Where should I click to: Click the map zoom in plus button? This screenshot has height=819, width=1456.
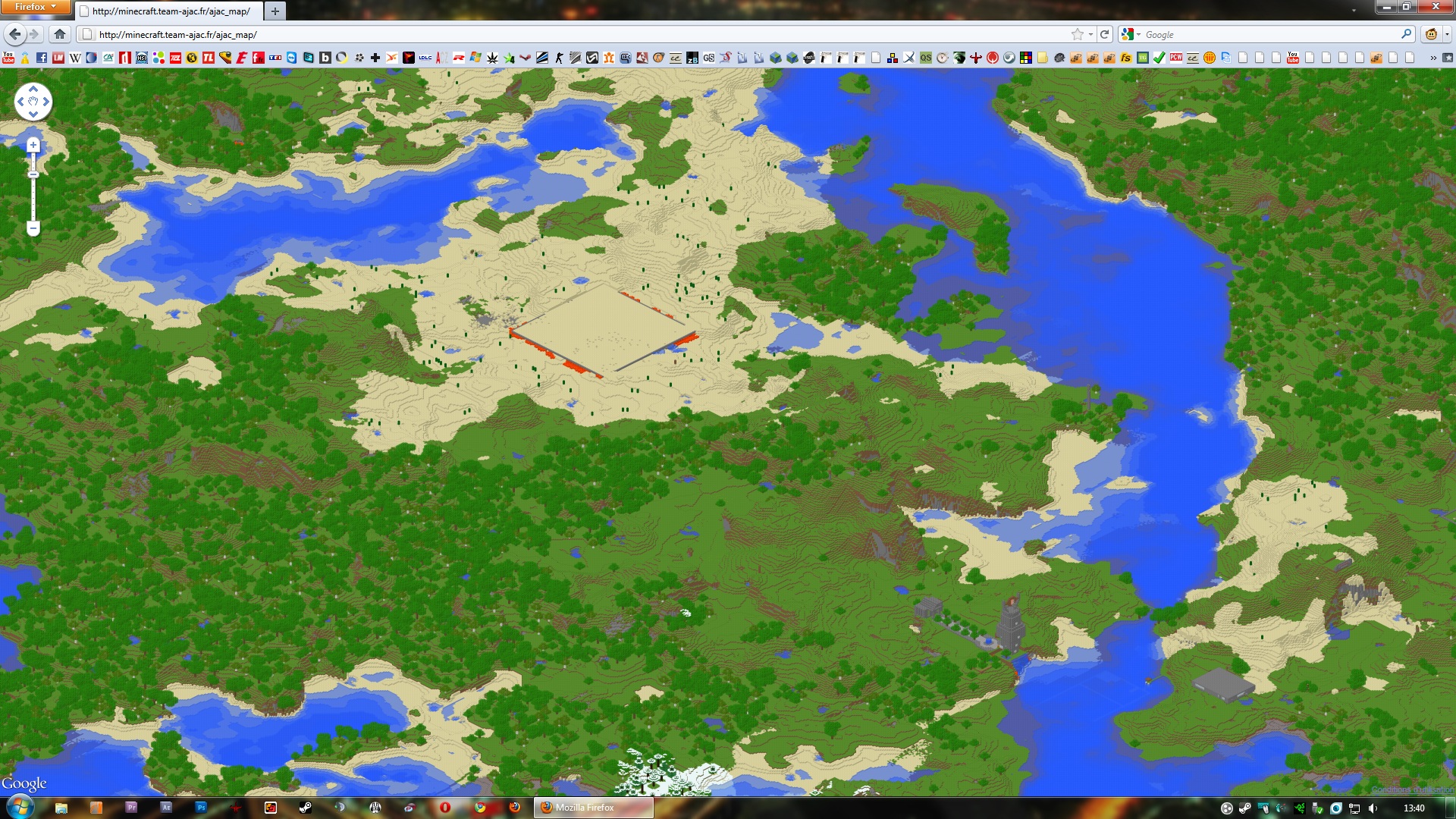(33, 145)
